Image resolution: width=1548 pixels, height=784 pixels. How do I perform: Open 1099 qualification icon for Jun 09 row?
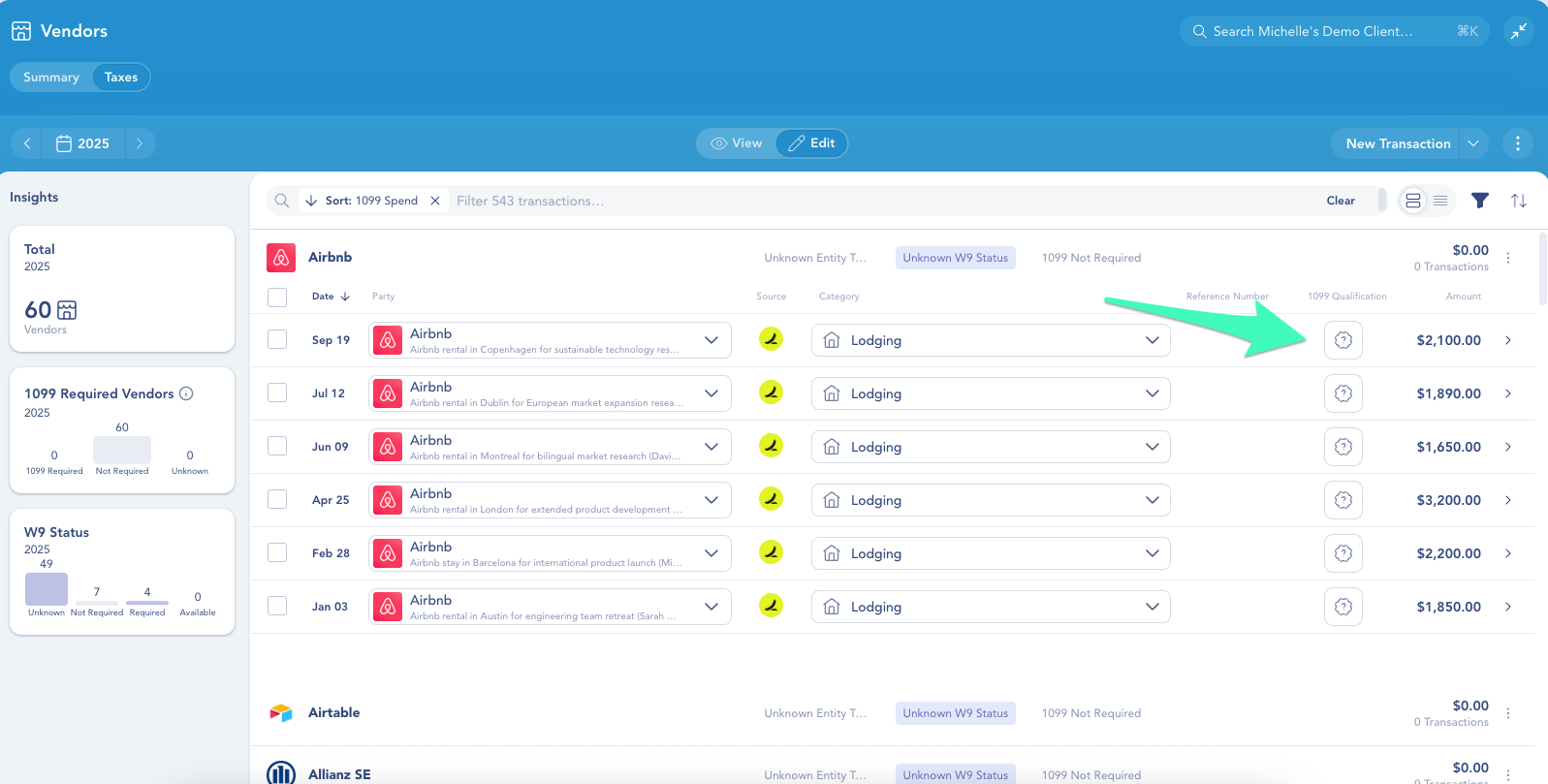coord(1343,447)
